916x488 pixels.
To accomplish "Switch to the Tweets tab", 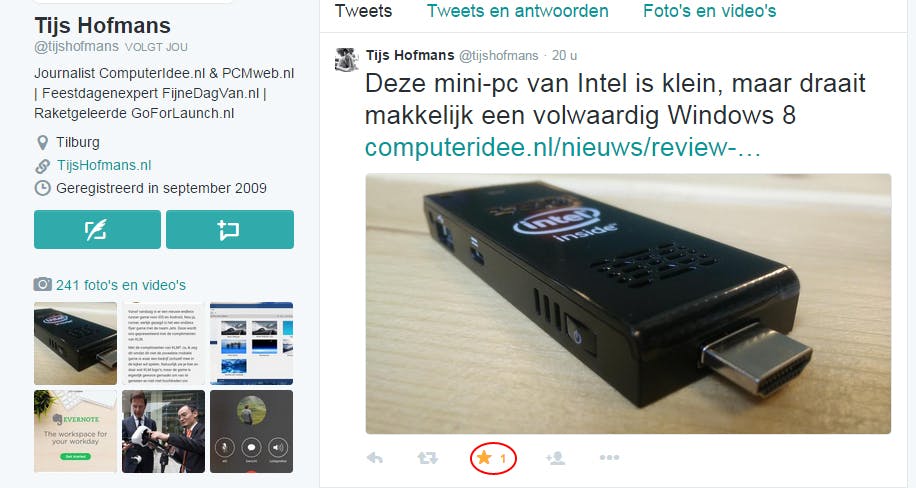I will (x=363, y=11).
